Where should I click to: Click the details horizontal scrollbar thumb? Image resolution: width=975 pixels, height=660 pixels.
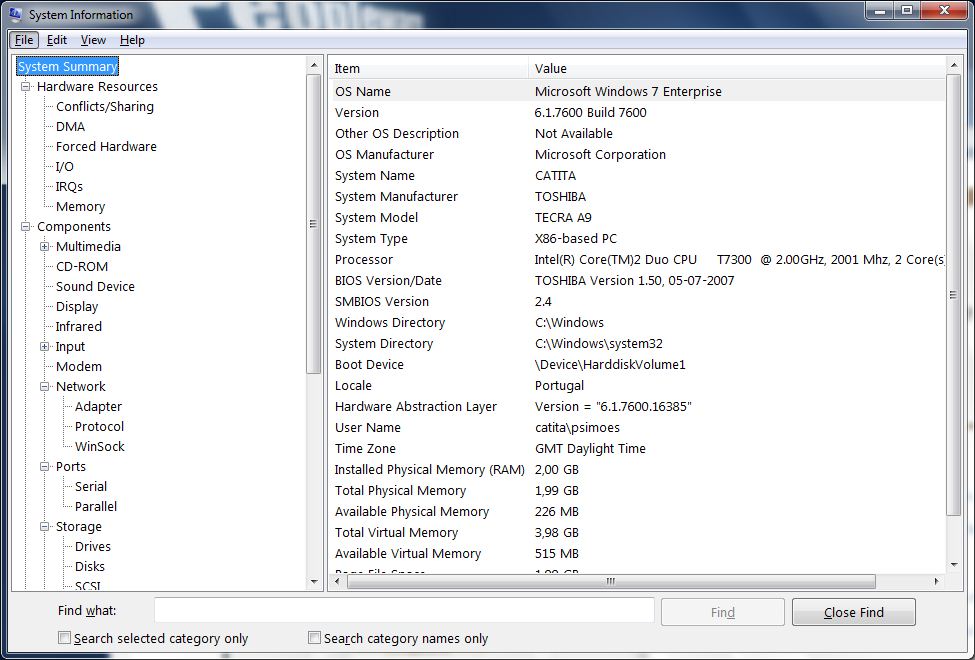pos(611,582)
